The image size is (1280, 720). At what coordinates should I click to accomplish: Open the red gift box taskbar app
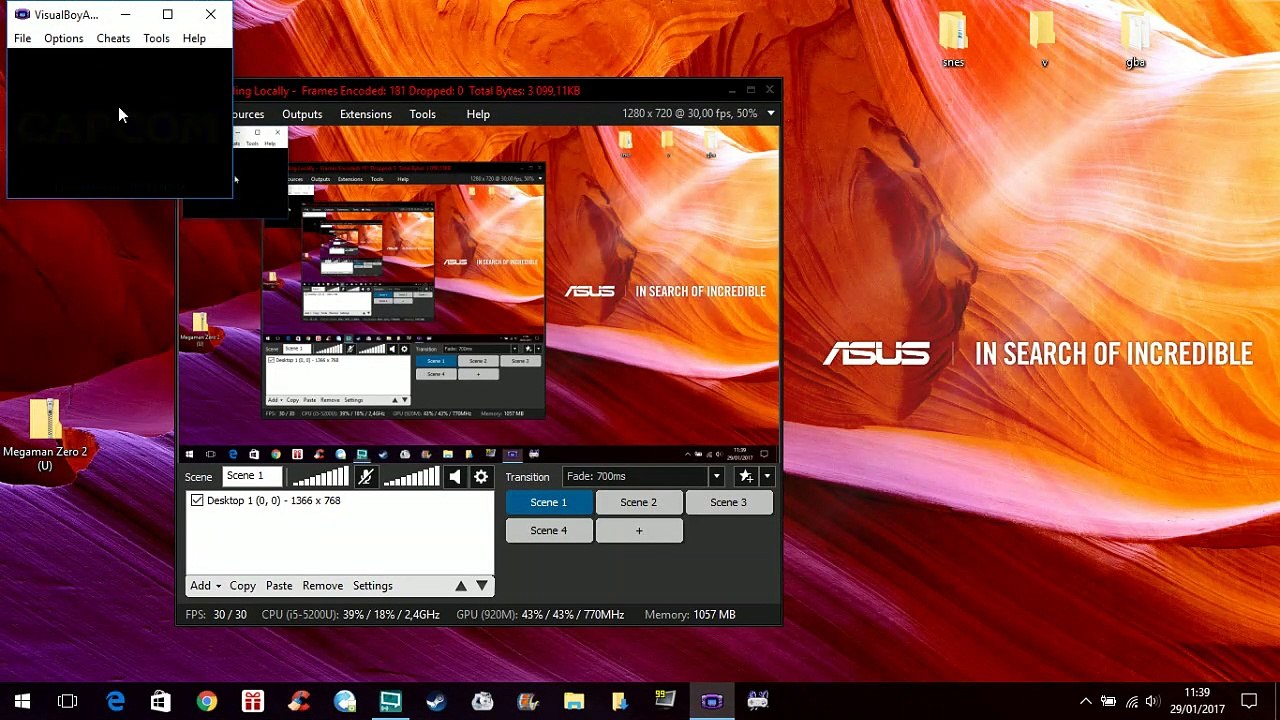tap(252, 701)
